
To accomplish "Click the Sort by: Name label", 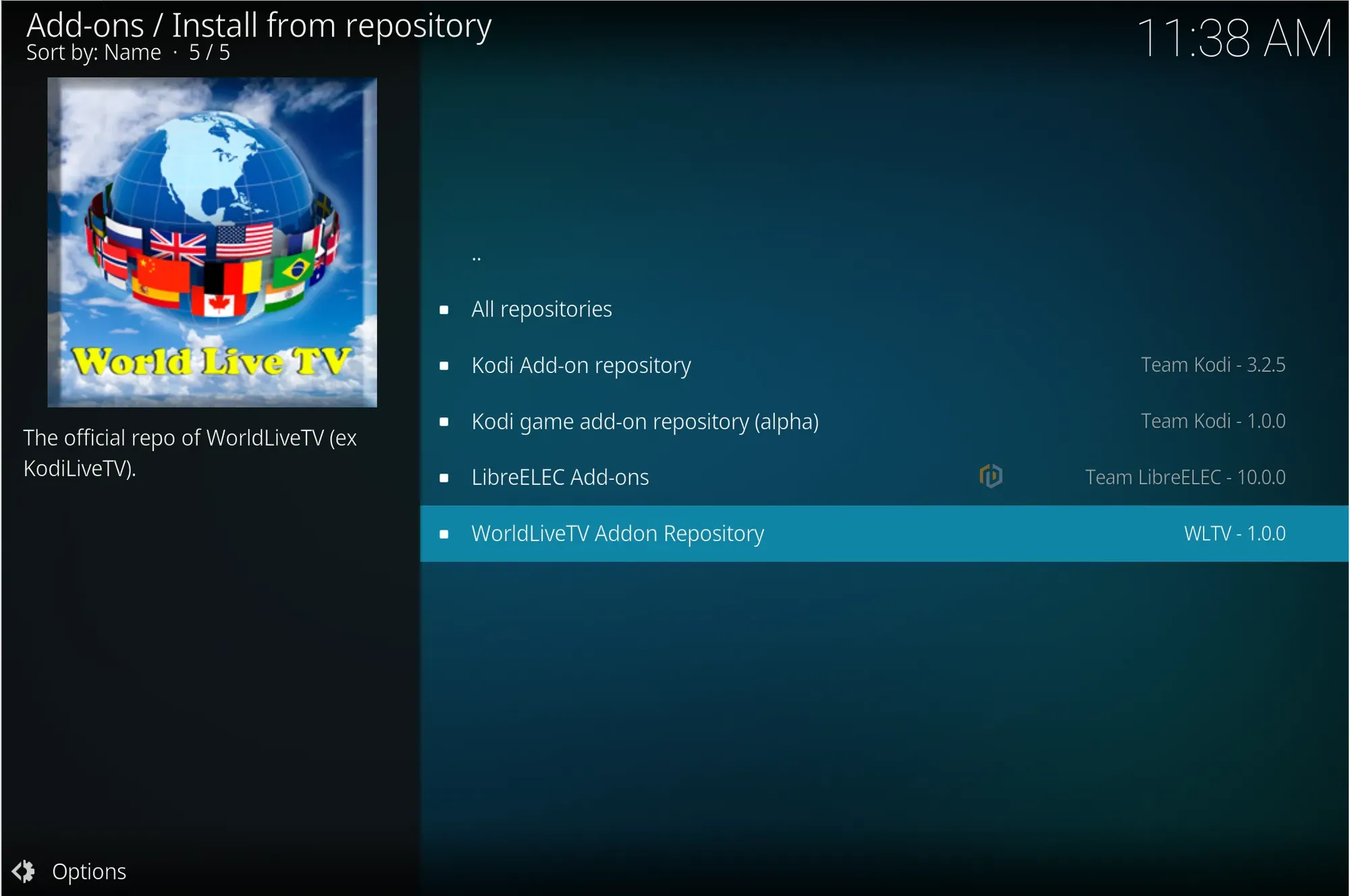I will 94,53.
